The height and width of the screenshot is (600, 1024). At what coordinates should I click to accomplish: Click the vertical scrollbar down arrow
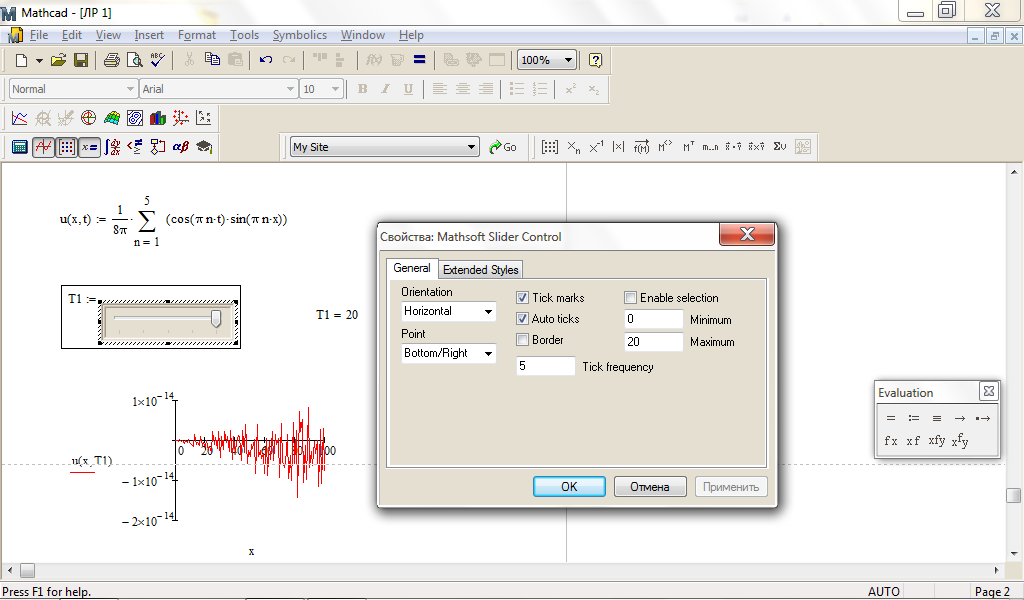tap(1014, 554)
